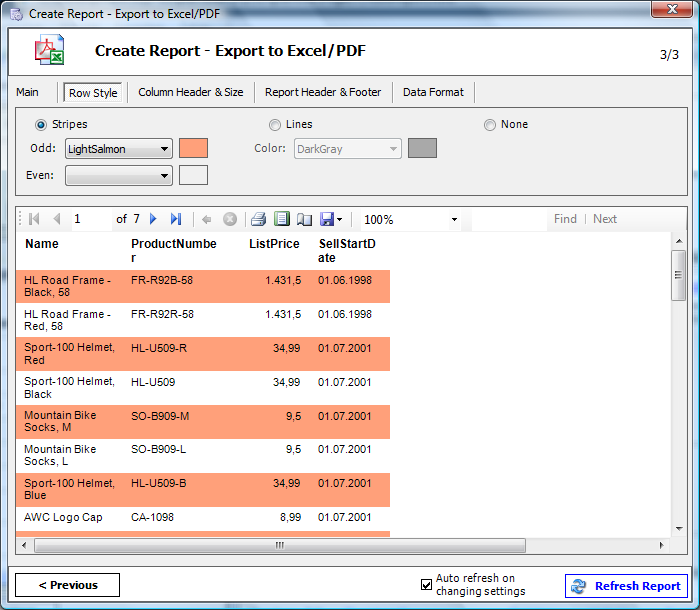Viewport: 700px width, 610px height.
Task: Click the cell HL-U509-R
Action: tap(159, 348)
